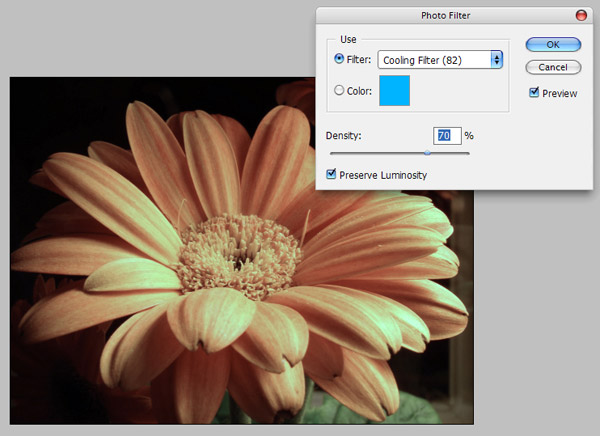
Task: Click OK to apply the photo filter
Action: [552, 44]
